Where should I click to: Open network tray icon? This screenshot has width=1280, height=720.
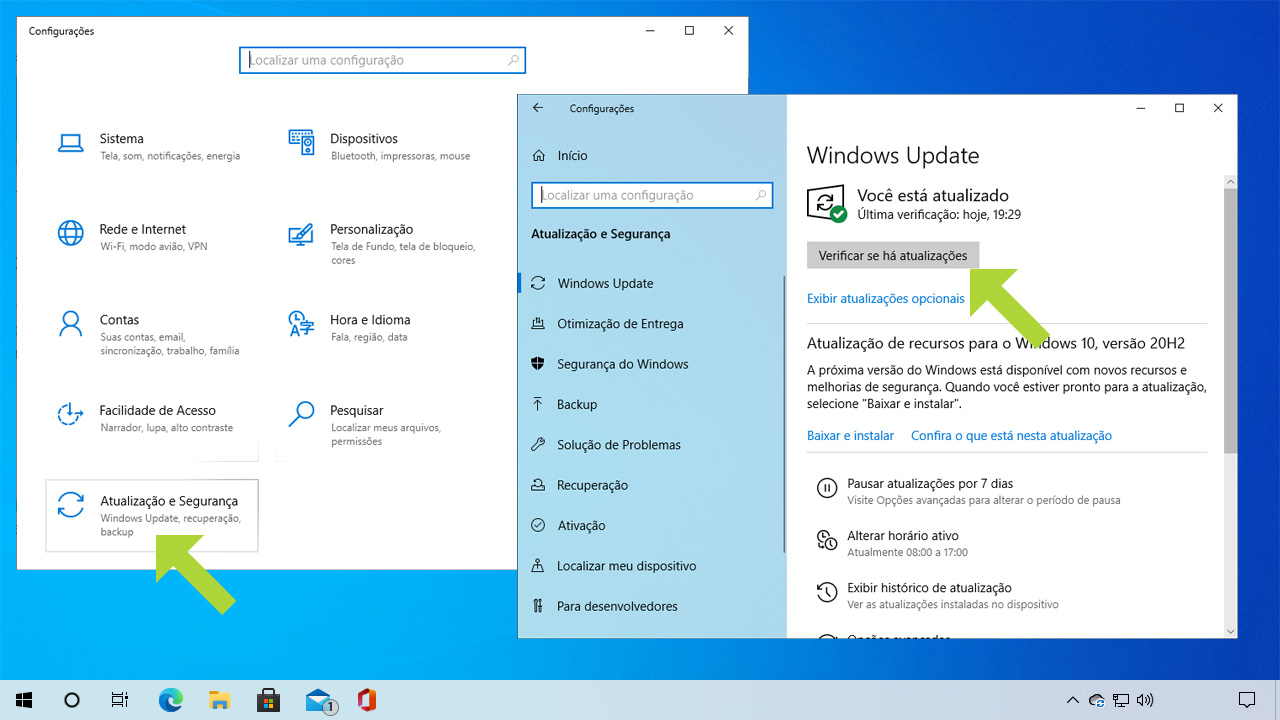(x=1122, y=700)
